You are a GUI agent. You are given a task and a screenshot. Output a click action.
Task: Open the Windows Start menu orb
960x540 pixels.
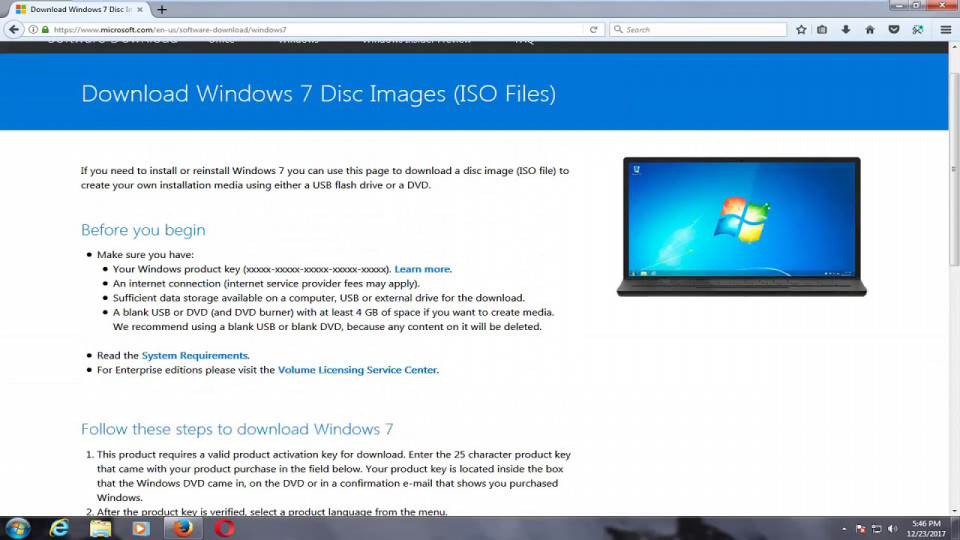(x=17, y=528)
